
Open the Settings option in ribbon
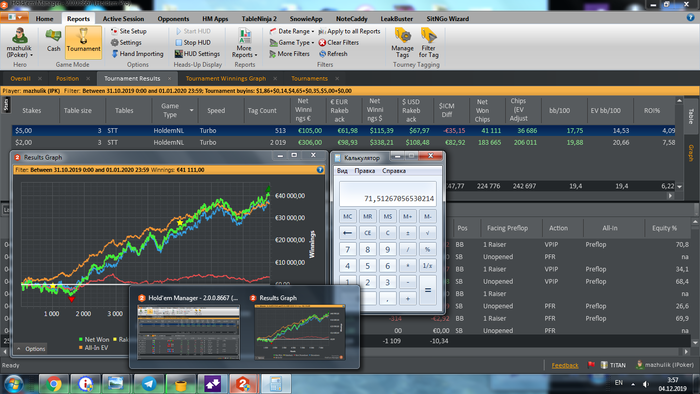tap(126, 42)
